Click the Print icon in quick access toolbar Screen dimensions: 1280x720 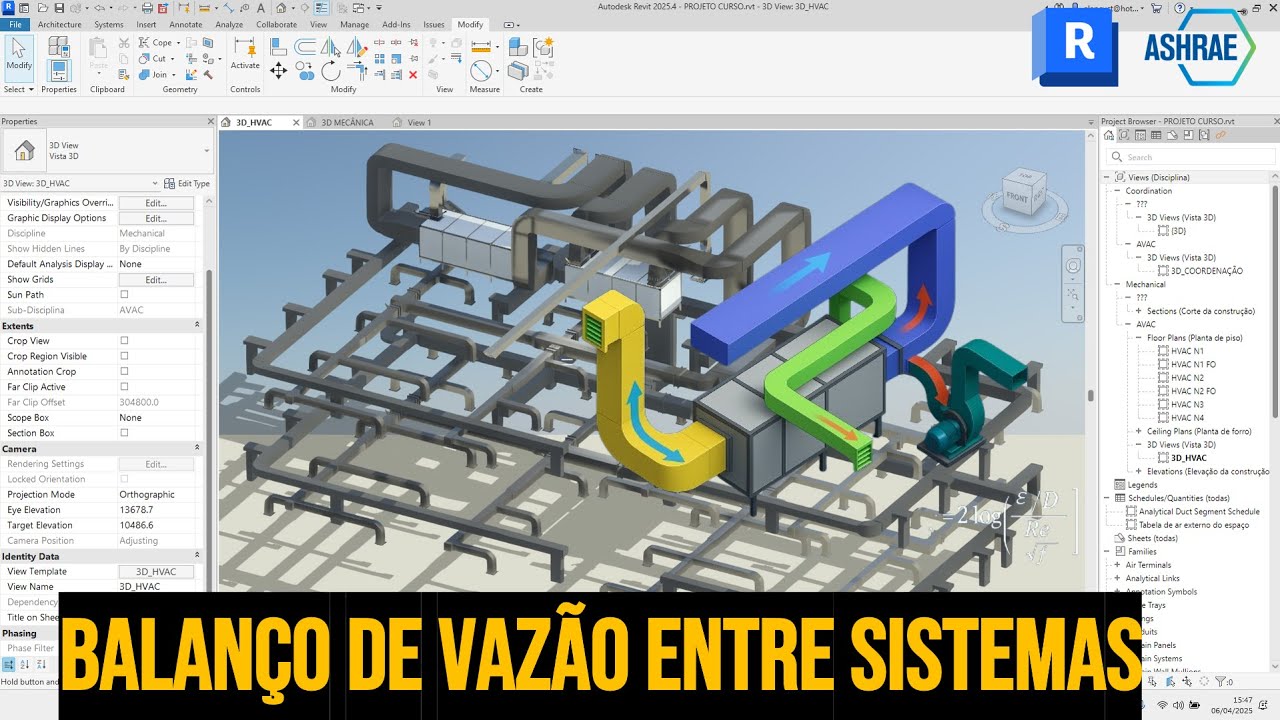click(x=147, y=8)
